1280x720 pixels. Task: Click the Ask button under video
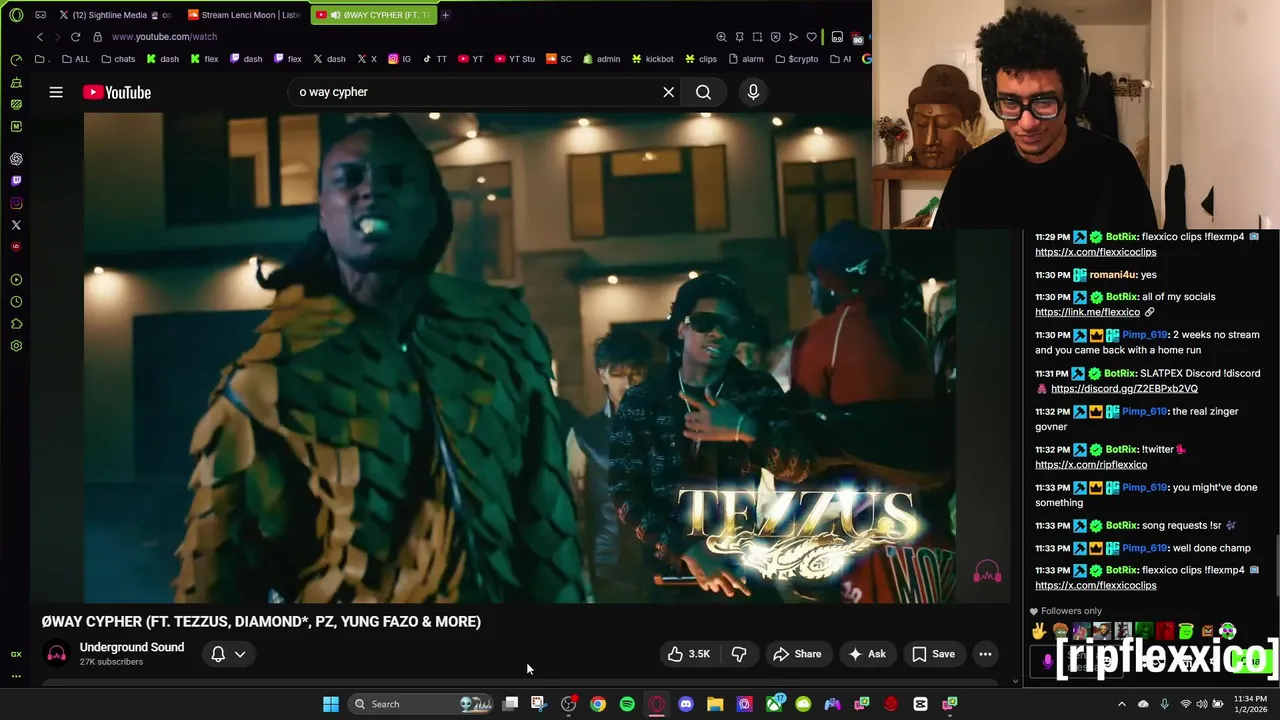(867, 654)
